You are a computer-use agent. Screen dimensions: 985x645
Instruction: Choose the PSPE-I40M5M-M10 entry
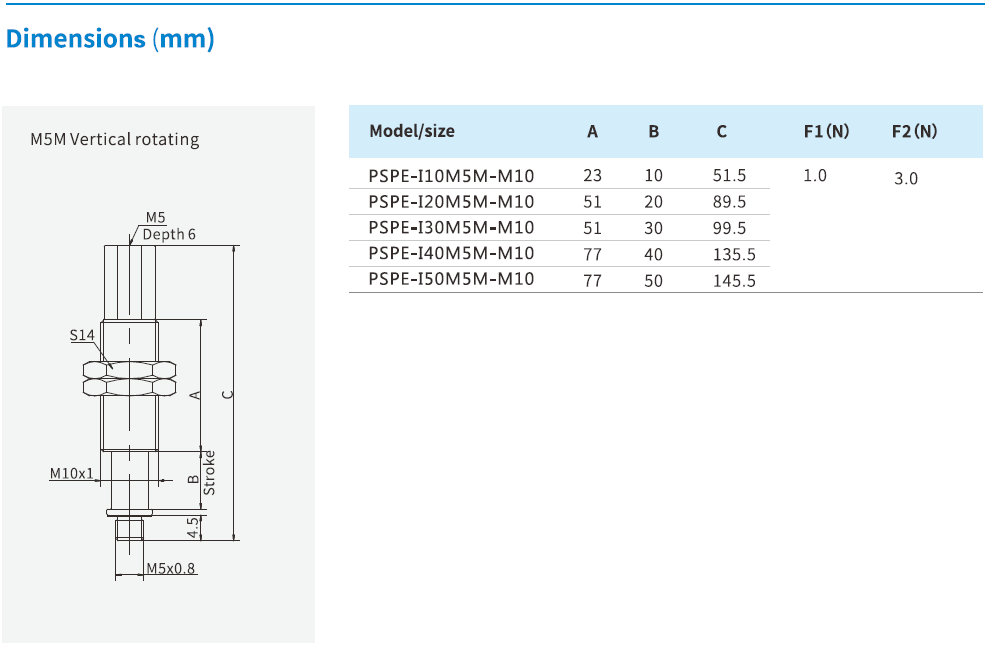[451, 254]
